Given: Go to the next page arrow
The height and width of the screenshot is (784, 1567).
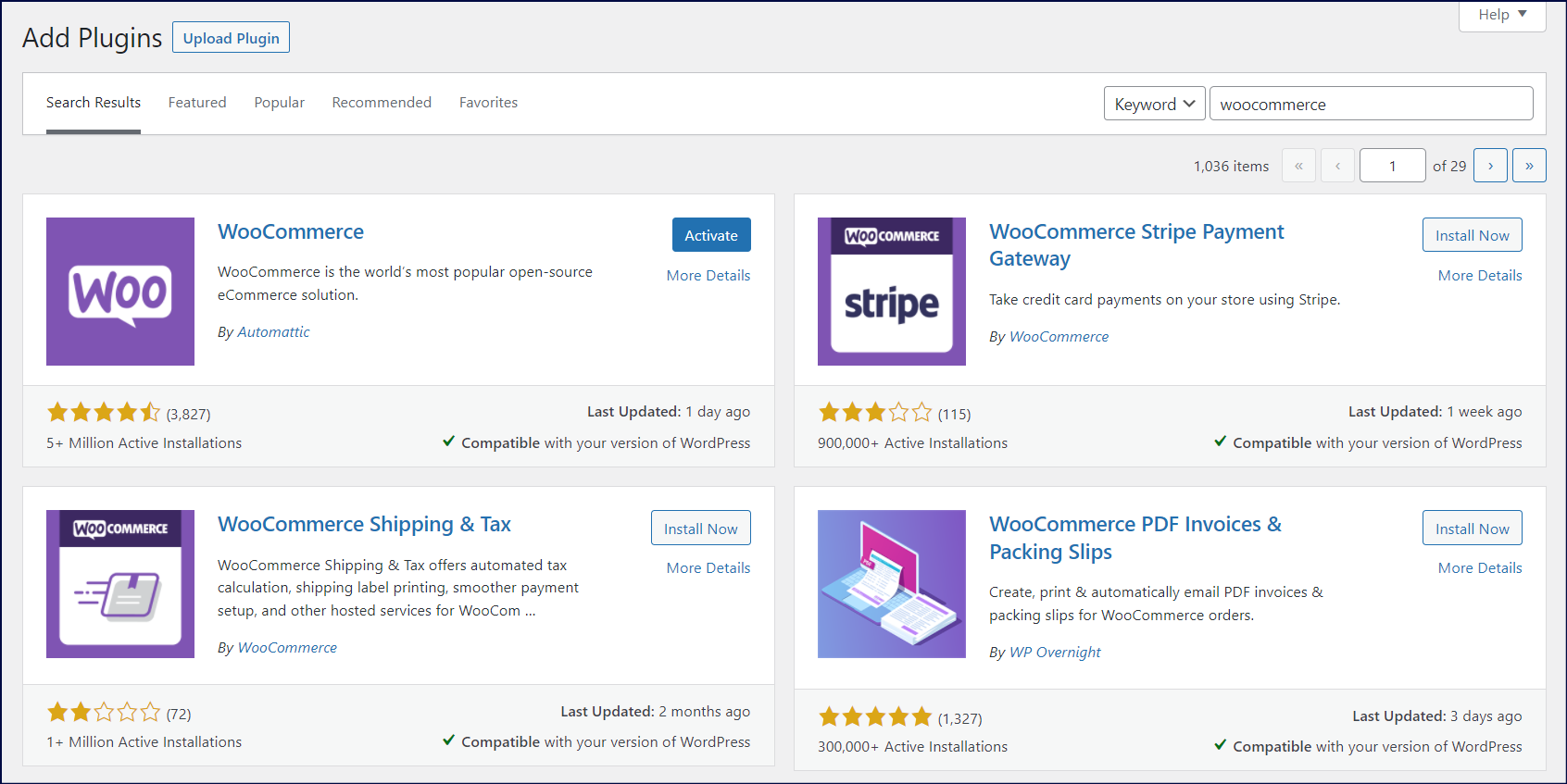Looking at the screenshot, I should coord(1490,166).
